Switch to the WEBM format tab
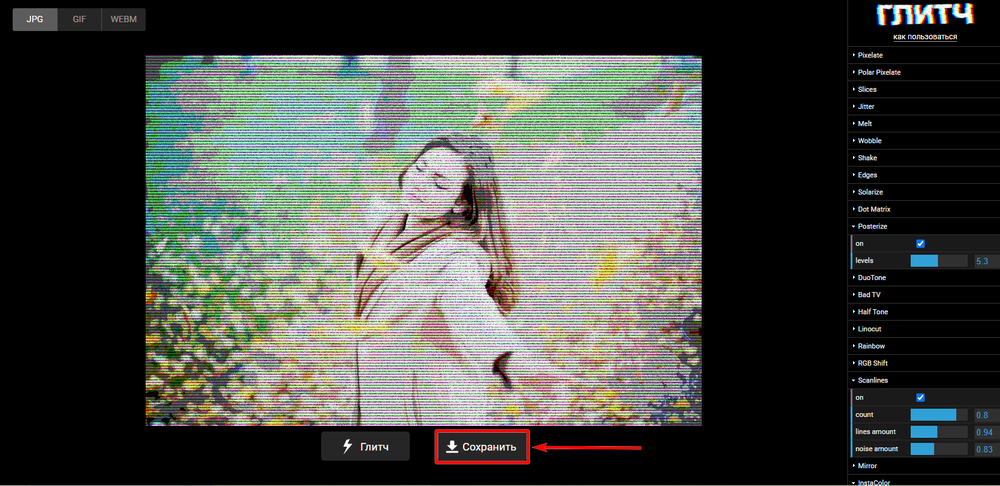 coord(123,19)
